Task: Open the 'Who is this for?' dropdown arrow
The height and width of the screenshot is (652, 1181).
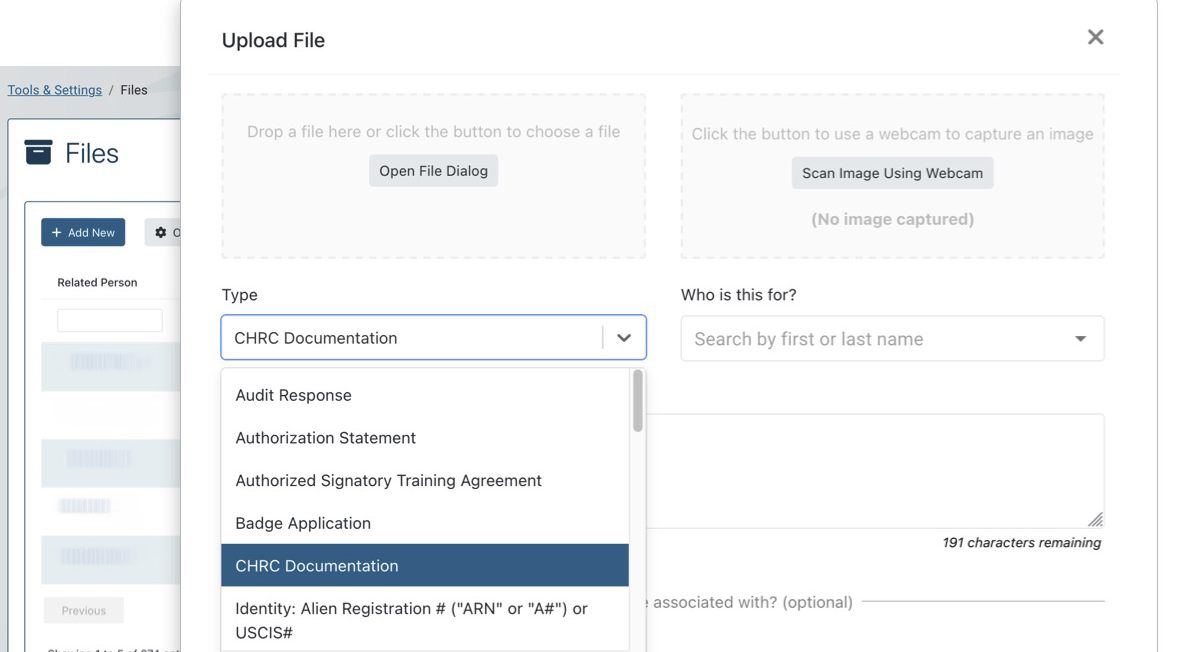Action: click(1080, 339)
